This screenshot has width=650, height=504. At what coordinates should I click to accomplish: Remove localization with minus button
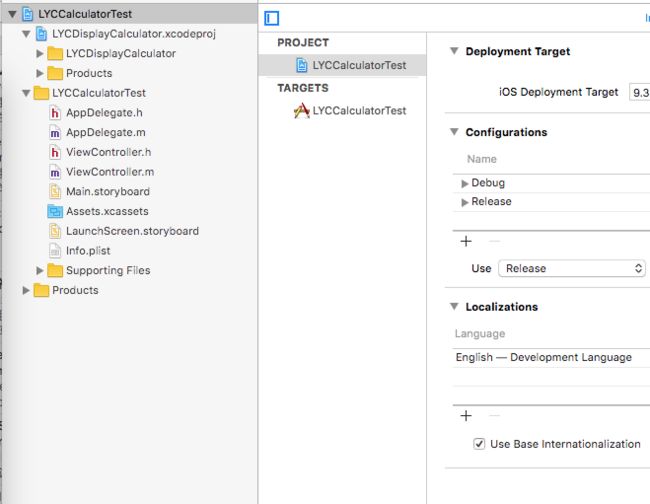(x=494, y=416)
